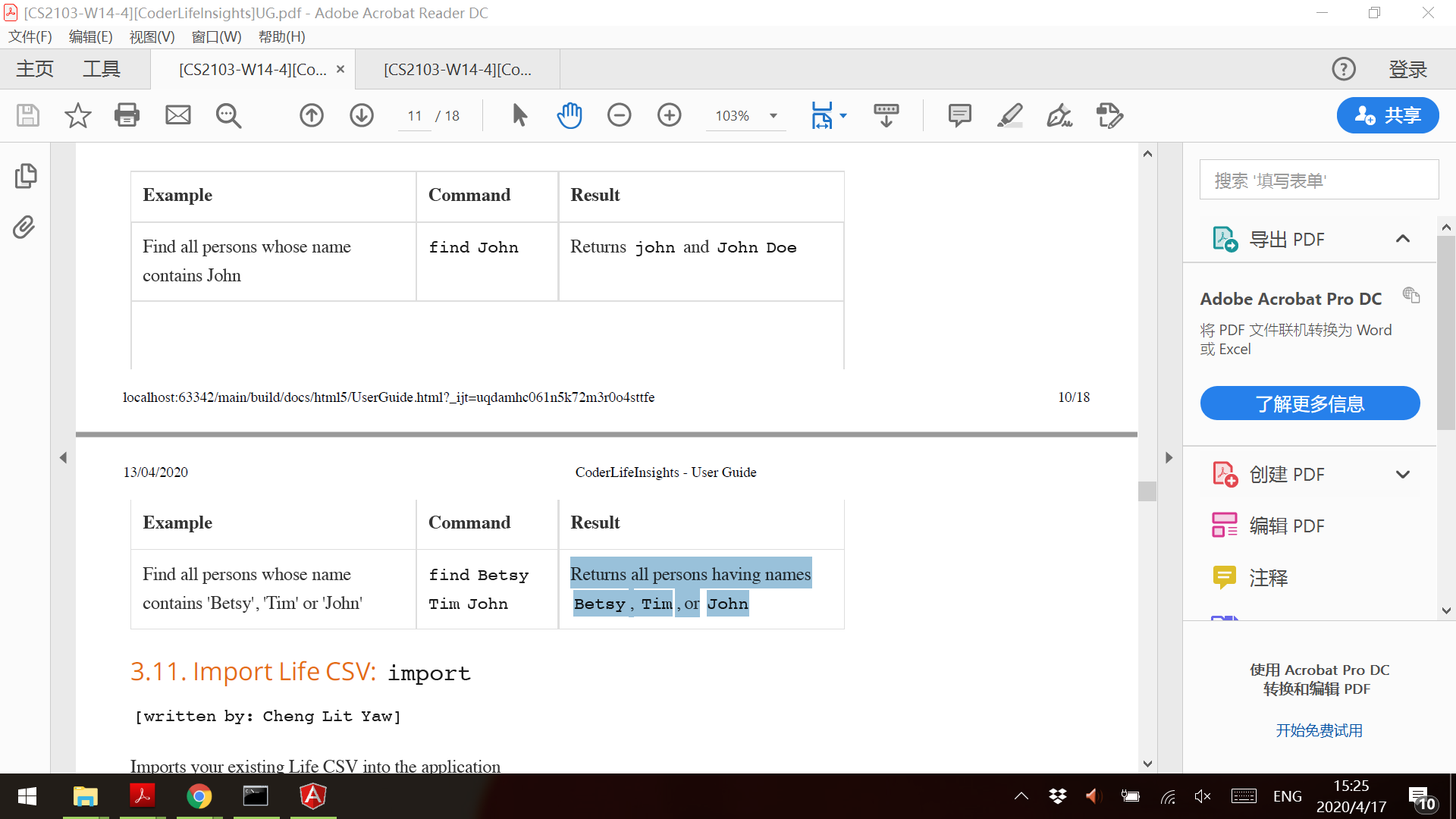Go to previous page arrow

click(x=312, y=115)
